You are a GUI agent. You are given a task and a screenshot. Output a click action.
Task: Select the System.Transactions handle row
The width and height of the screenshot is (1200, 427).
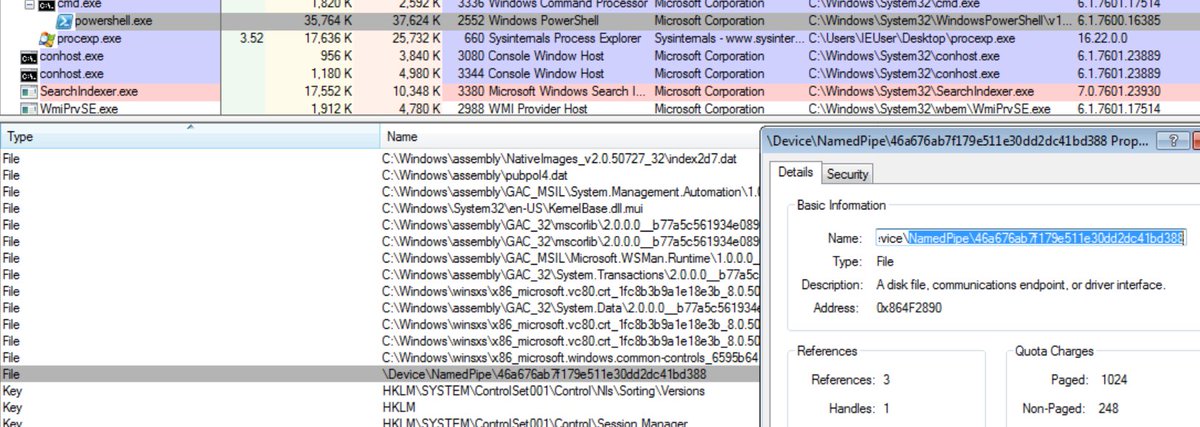tap(380, 274)
